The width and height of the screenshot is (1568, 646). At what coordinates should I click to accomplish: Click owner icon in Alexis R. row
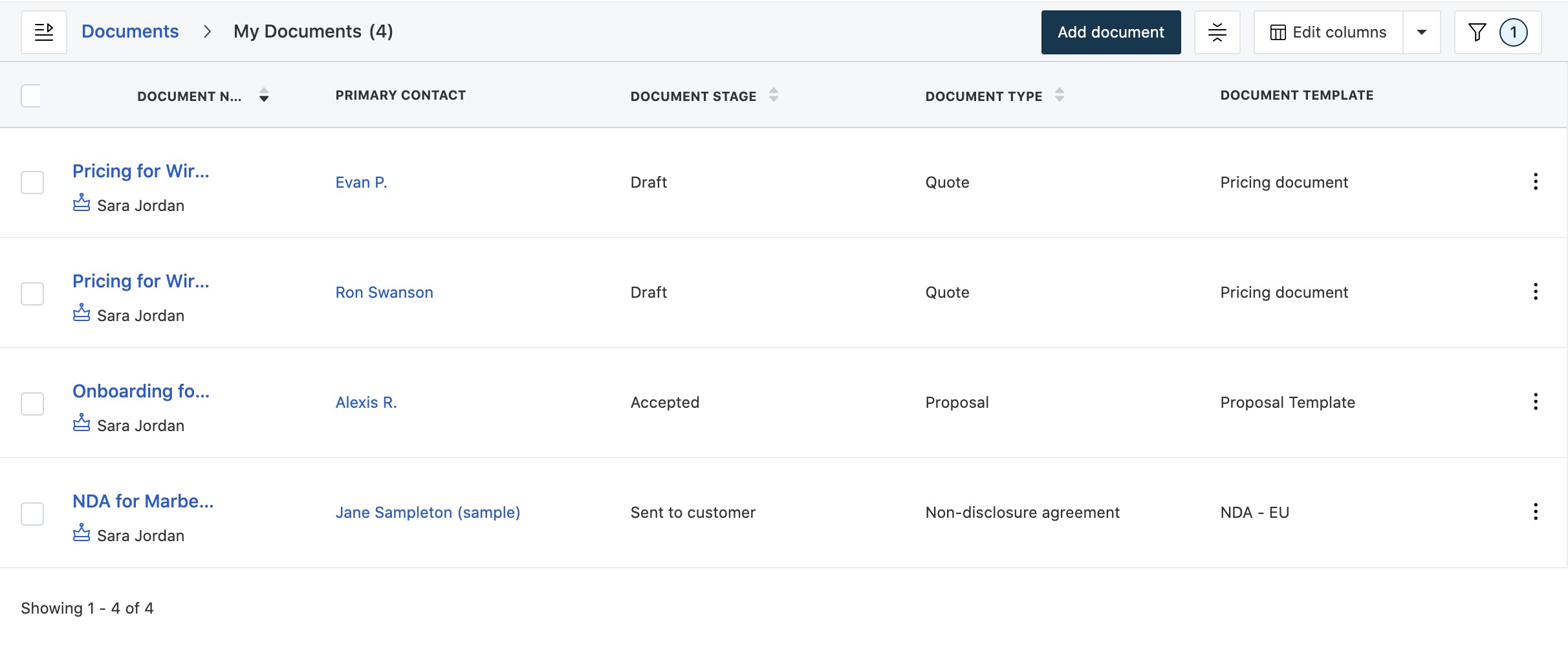(x=82, y=423)
